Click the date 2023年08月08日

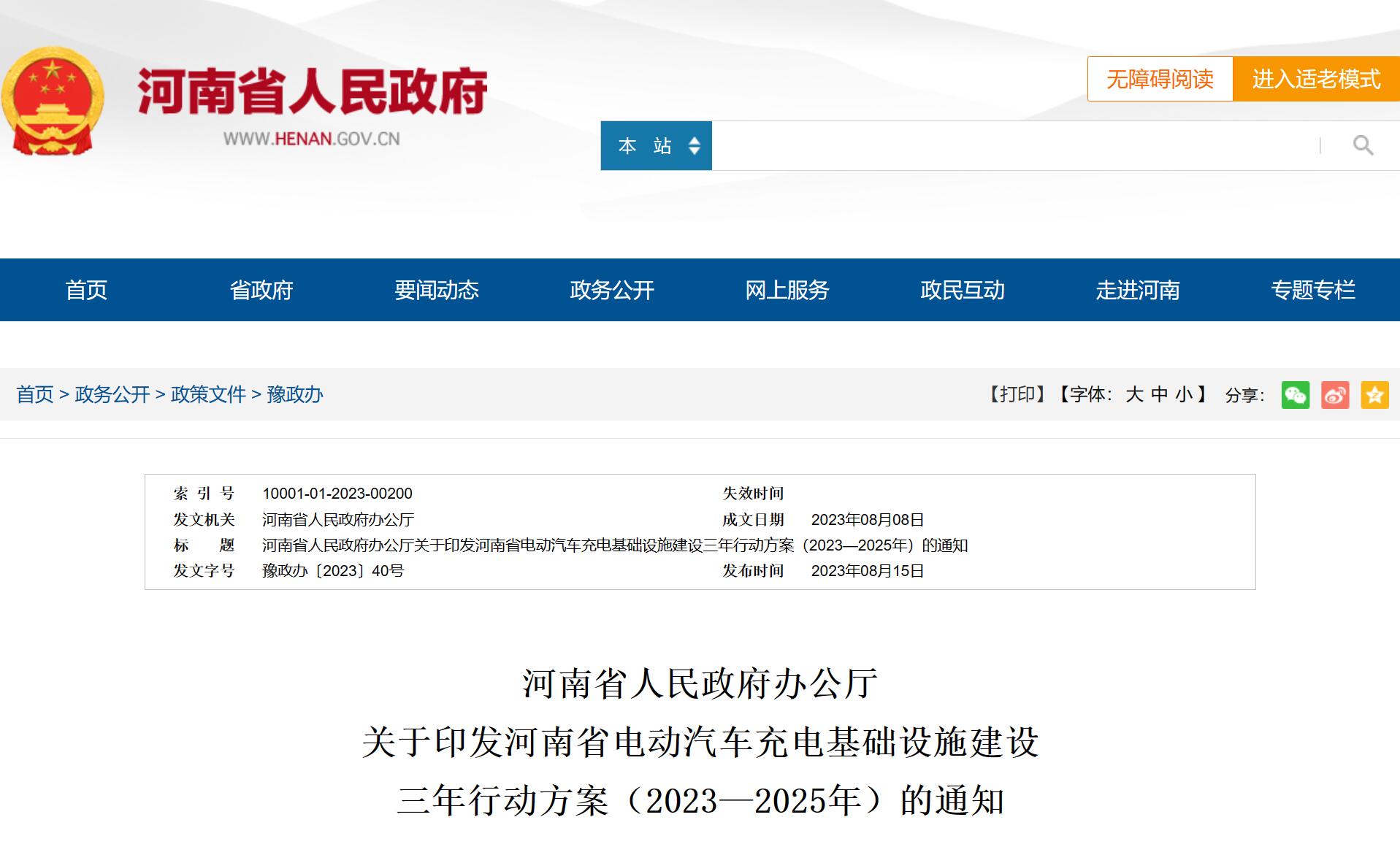(x=868, y=520)
